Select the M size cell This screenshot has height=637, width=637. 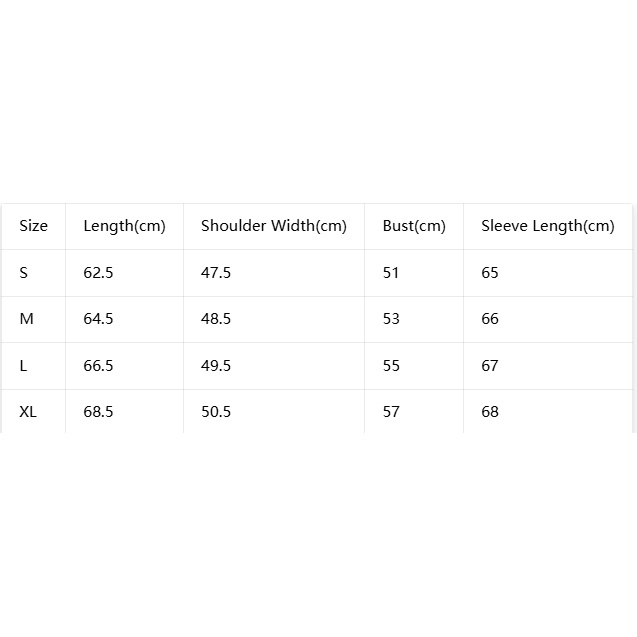pos(26,319)
